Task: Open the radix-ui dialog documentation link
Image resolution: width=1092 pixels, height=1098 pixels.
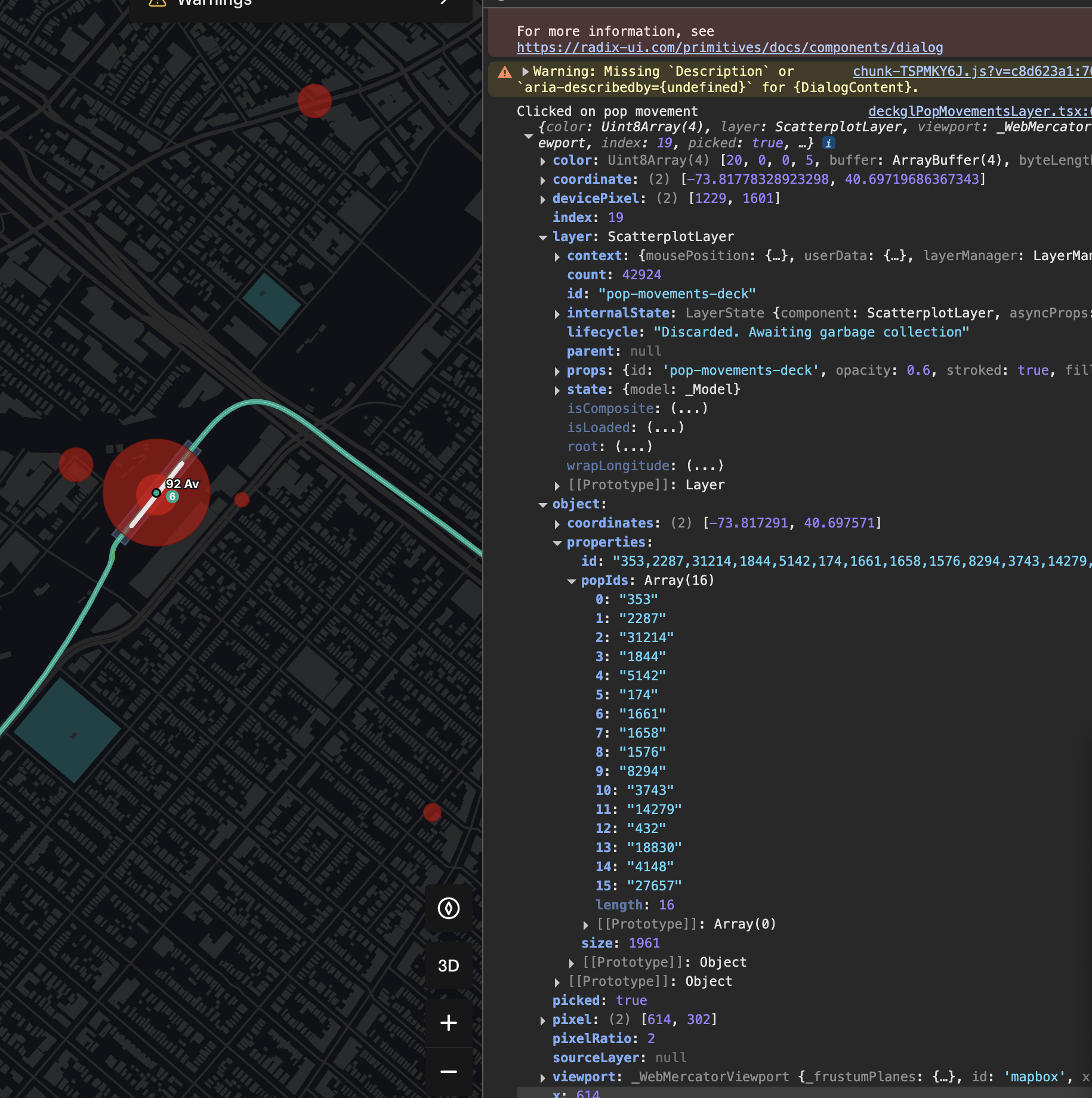Action: tap(729, 48)
